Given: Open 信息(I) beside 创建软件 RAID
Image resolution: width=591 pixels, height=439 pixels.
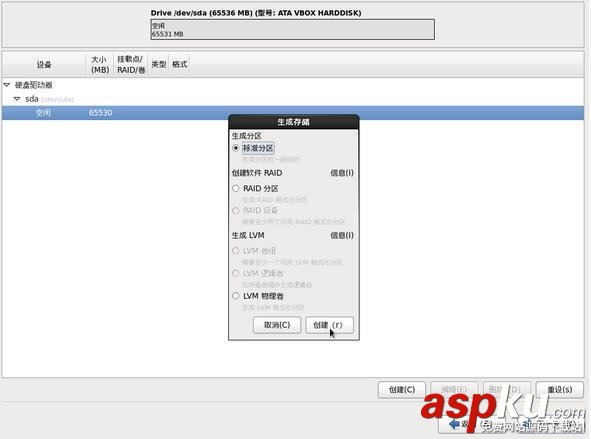Looking at the screenshot, I should tap(342, 173).
